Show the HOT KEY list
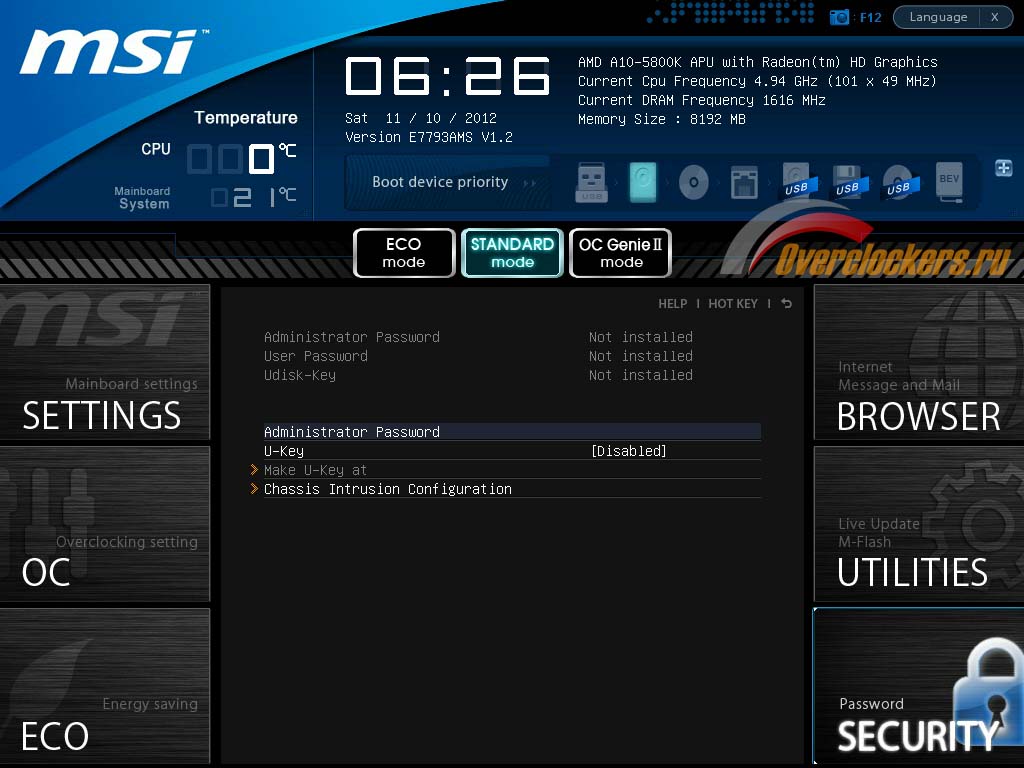The width and height of the screenshot is (1024, 768). click(733, 304)
